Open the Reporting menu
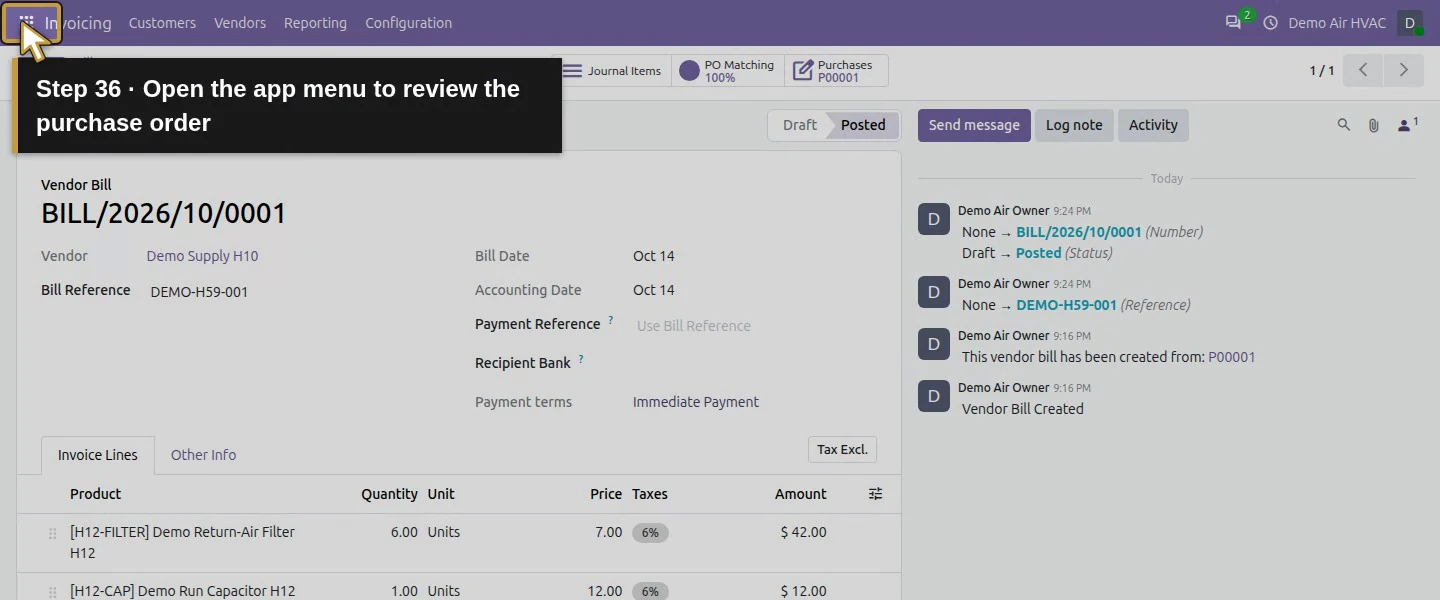Viewport: 1440px width, 600px height. 315,22
